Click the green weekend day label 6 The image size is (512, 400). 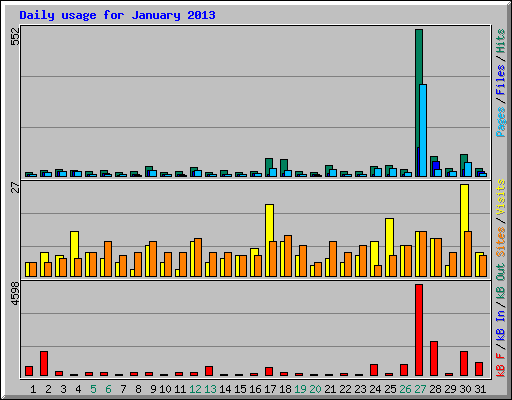tap(108, 389)
